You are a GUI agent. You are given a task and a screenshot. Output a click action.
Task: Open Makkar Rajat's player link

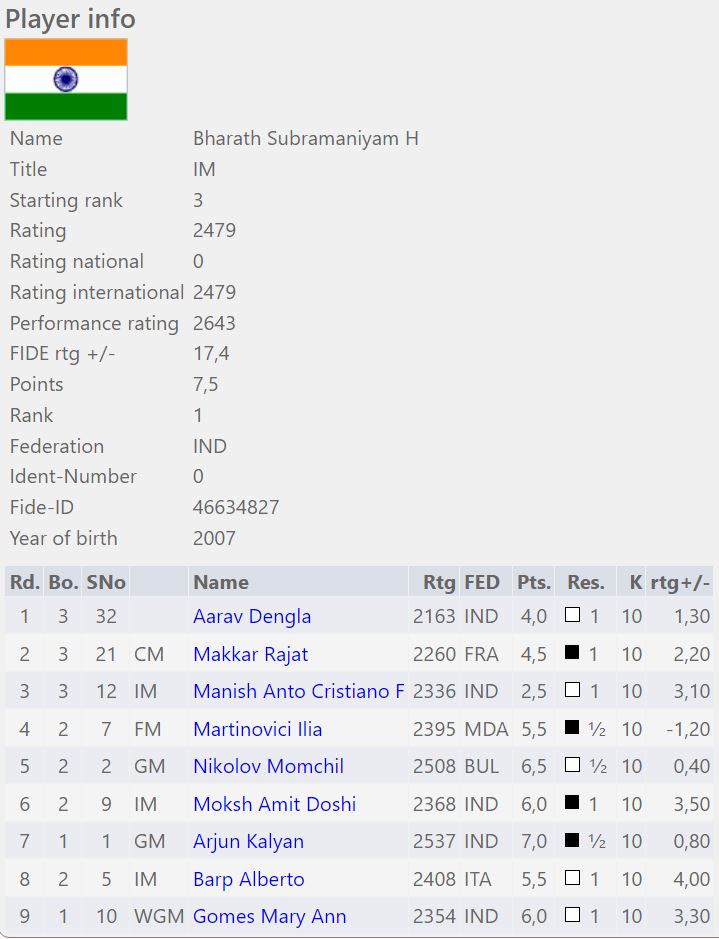(x=250, y=655)
